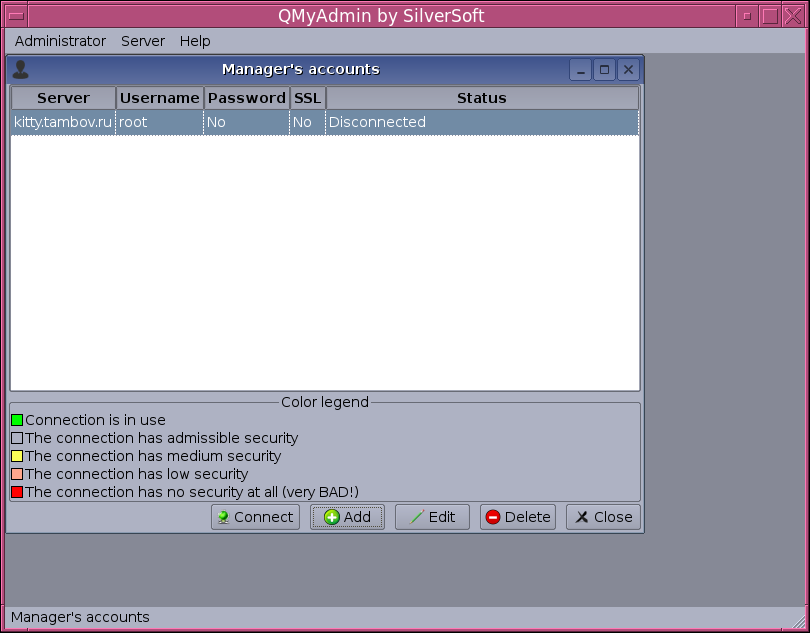Open the Help menu
The image size is (810, 633).
coord(195,41)
